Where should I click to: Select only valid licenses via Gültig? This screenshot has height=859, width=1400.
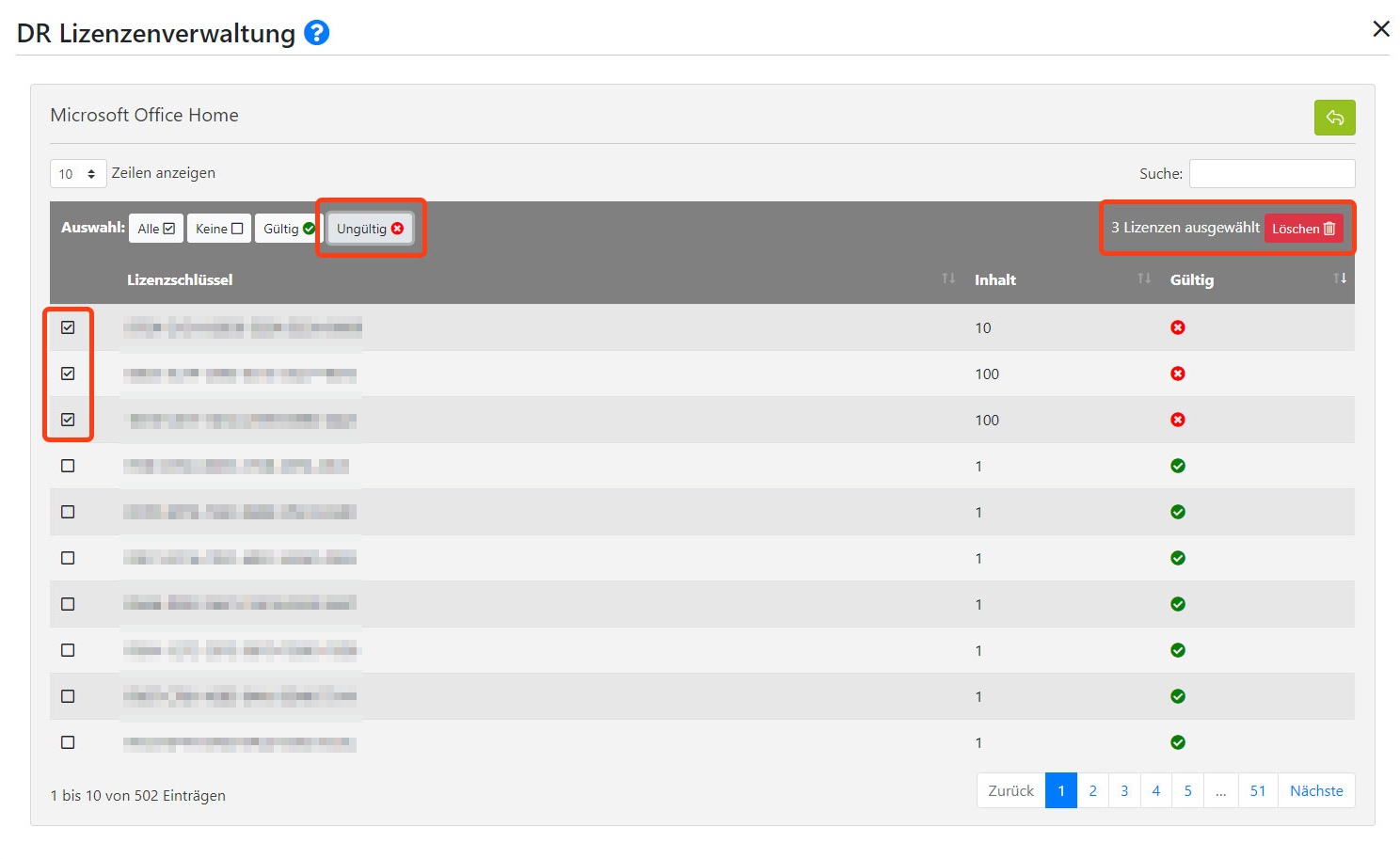[x=289, y=229]
